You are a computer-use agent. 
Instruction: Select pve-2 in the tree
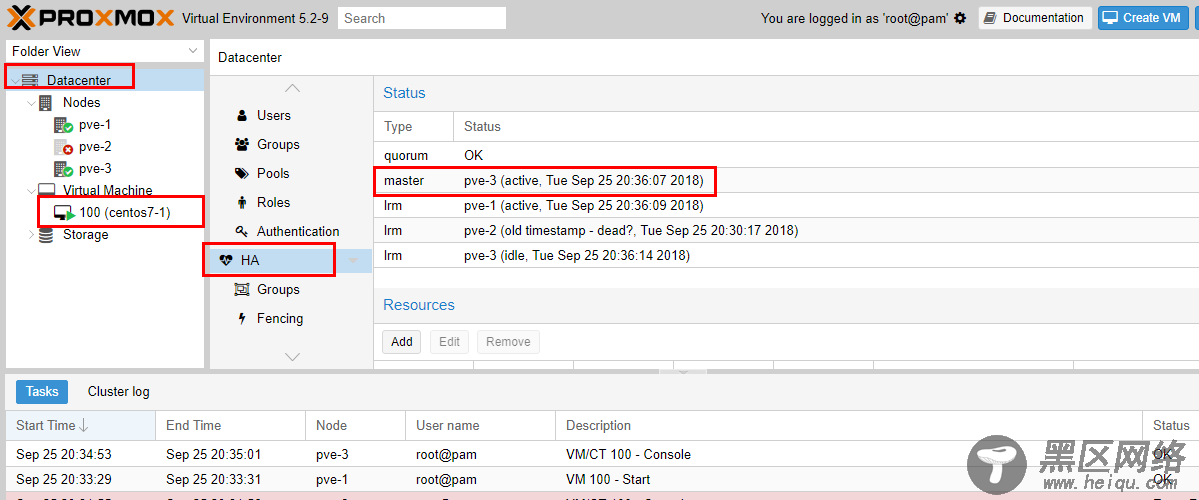(96, 147)
